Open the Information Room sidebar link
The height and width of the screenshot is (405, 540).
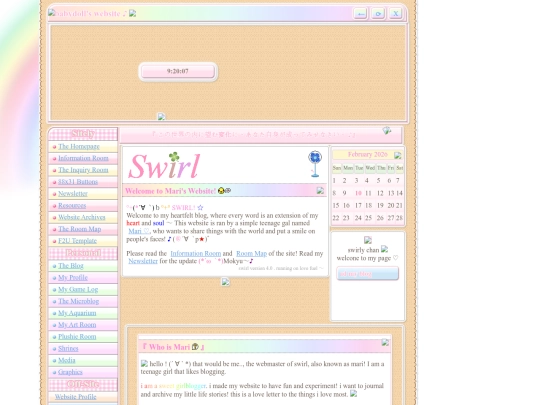[83, 158]
